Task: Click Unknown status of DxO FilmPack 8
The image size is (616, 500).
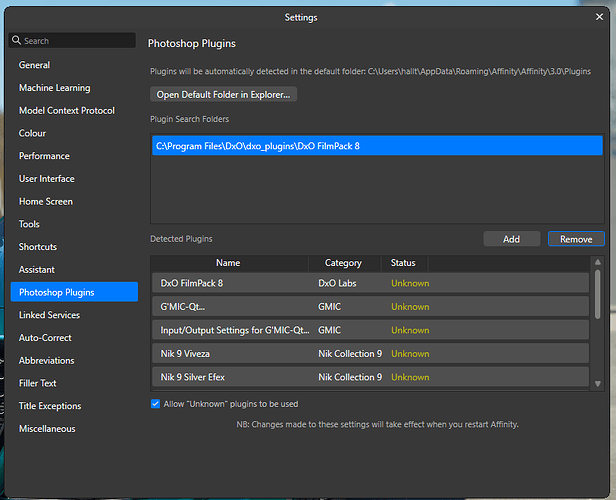Action: 410,283
